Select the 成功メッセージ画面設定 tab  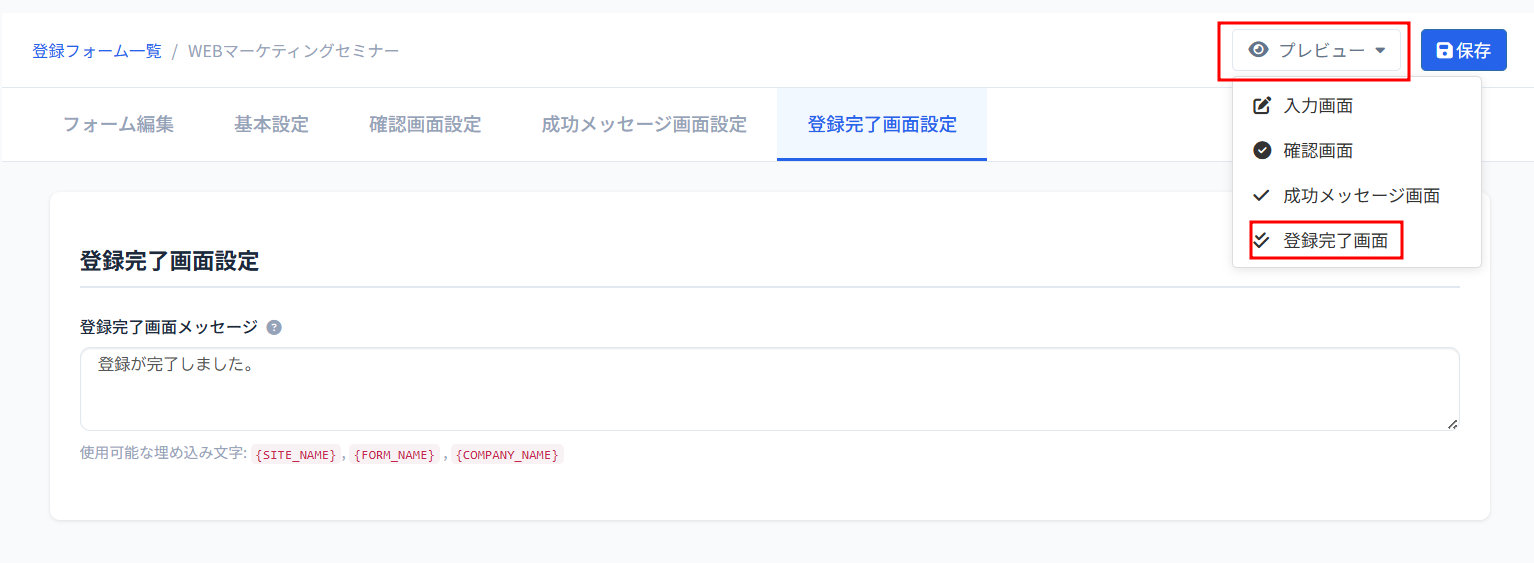(644, 124)
